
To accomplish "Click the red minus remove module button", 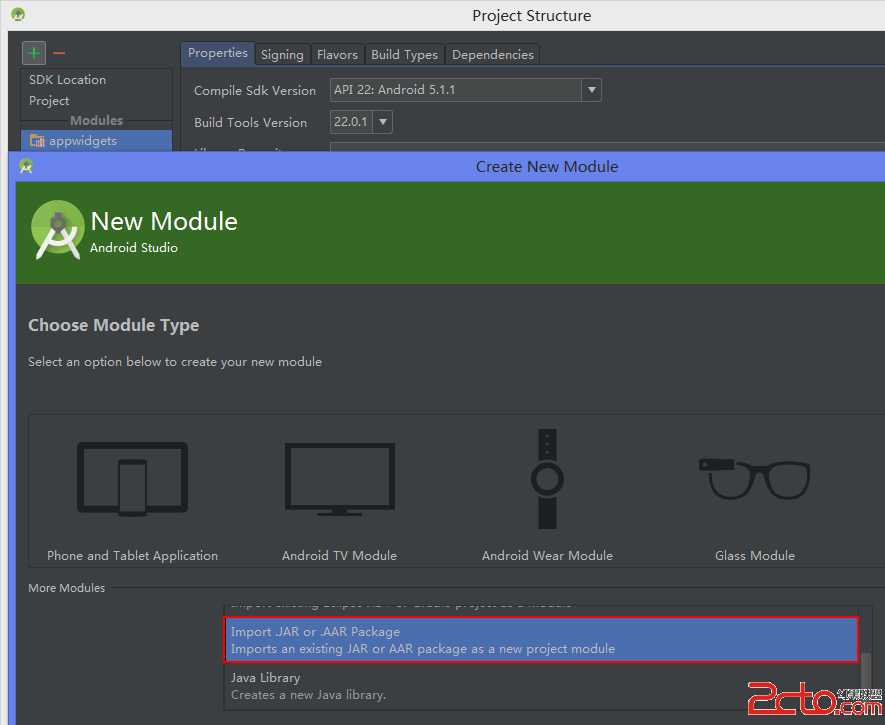I will click(x=59, y=54).
